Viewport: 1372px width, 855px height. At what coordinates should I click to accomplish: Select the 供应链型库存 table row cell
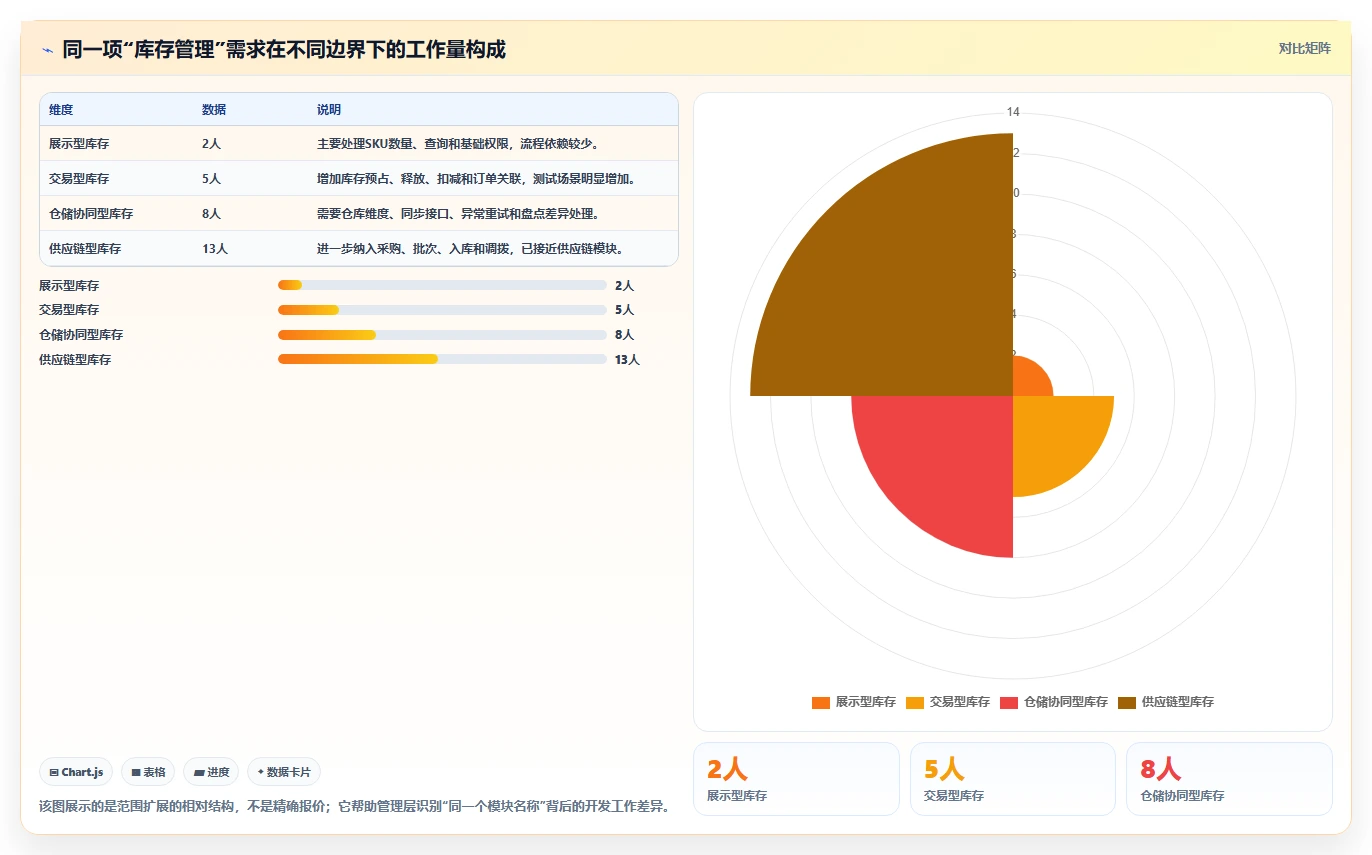(x=85, y=249)
